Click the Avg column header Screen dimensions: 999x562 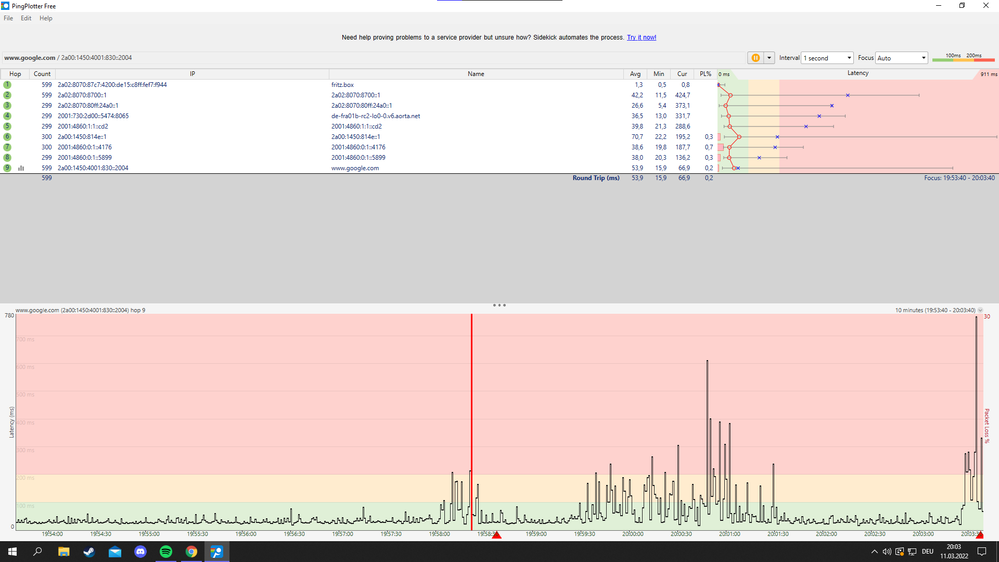(x=635, y=74)
